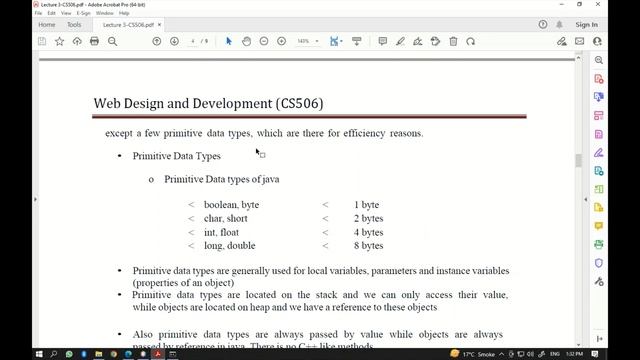Add the file to starred bookmarks

click(60, 41)
